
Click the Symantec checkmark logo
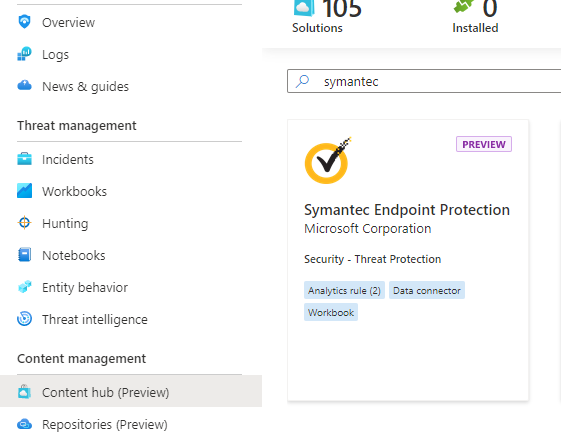[328, 161]
